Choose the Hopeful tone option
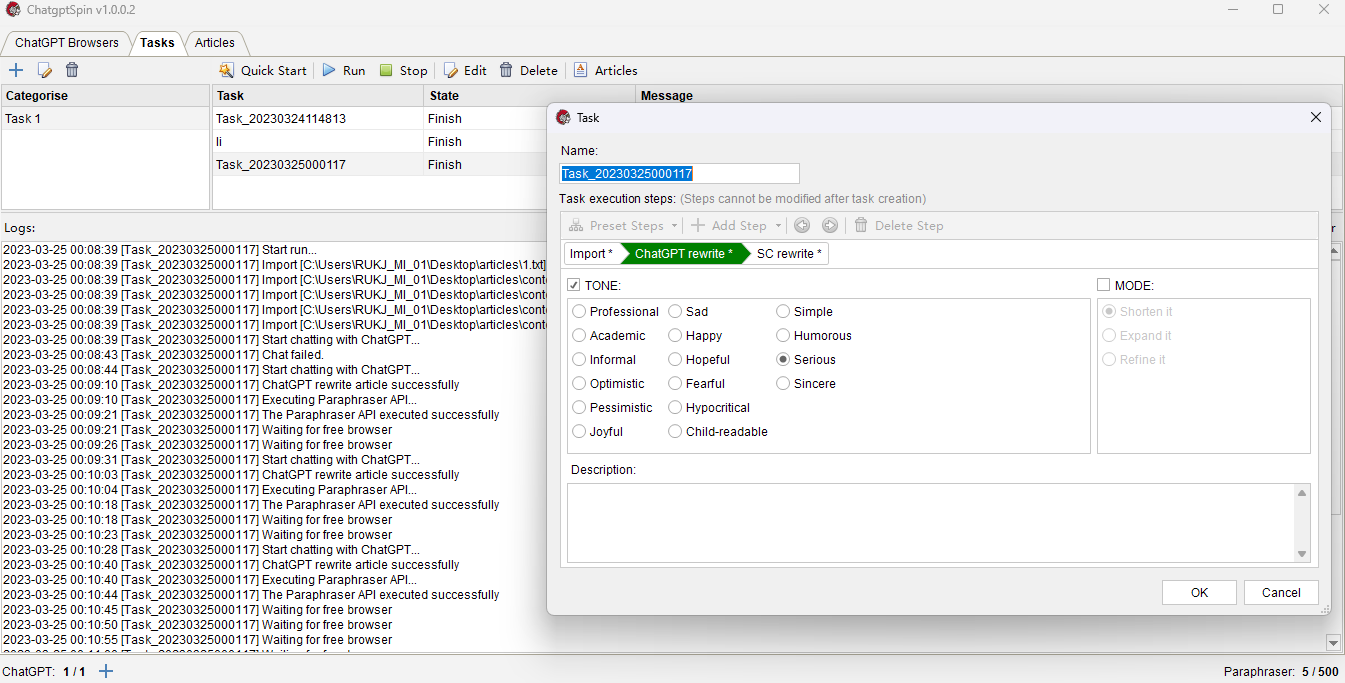 pyautogui.click(x=699, y=360)
